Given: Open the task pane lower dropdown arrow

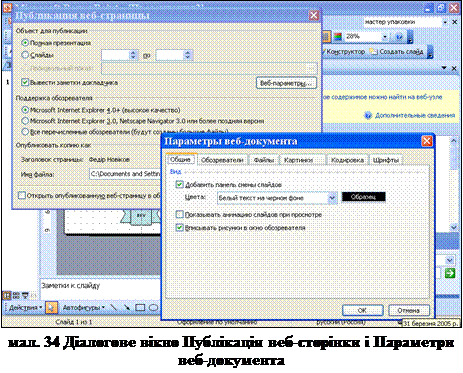Looking at the screenshot, I should click(450, 260).
